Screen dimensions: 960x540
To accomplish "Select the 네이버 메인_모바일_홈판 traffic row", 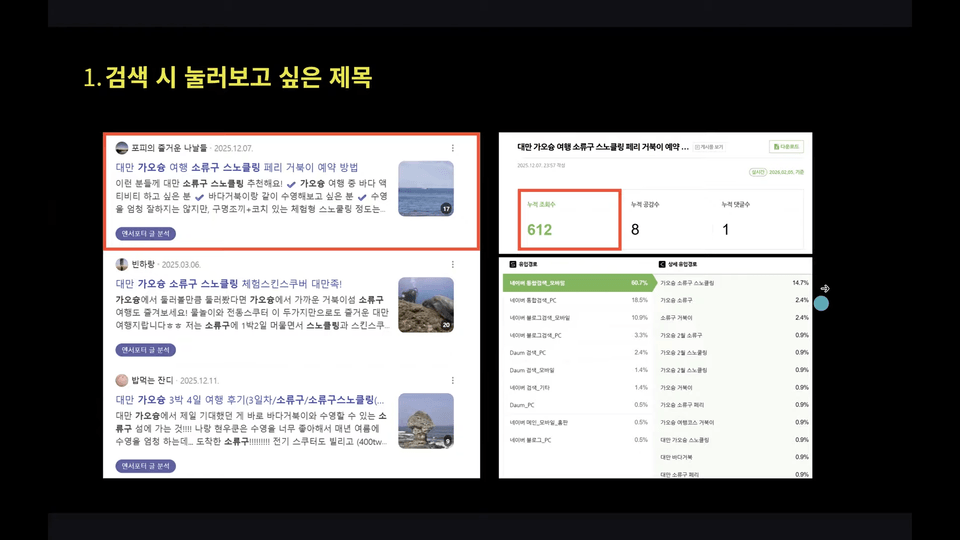I will [579, 422].
